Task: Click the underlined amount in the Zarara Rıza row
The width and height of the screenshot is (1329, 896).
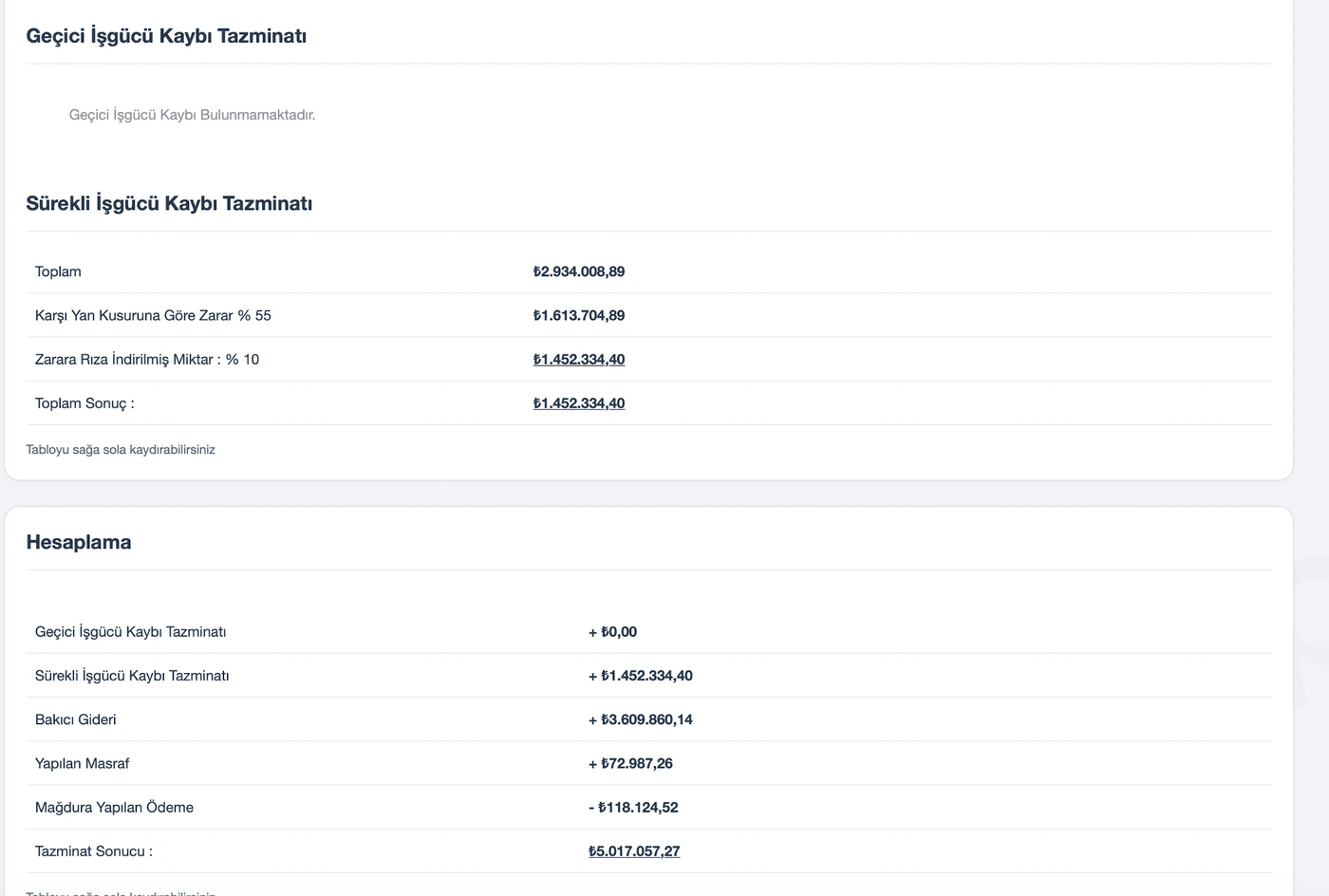Action: coord(579,359)
